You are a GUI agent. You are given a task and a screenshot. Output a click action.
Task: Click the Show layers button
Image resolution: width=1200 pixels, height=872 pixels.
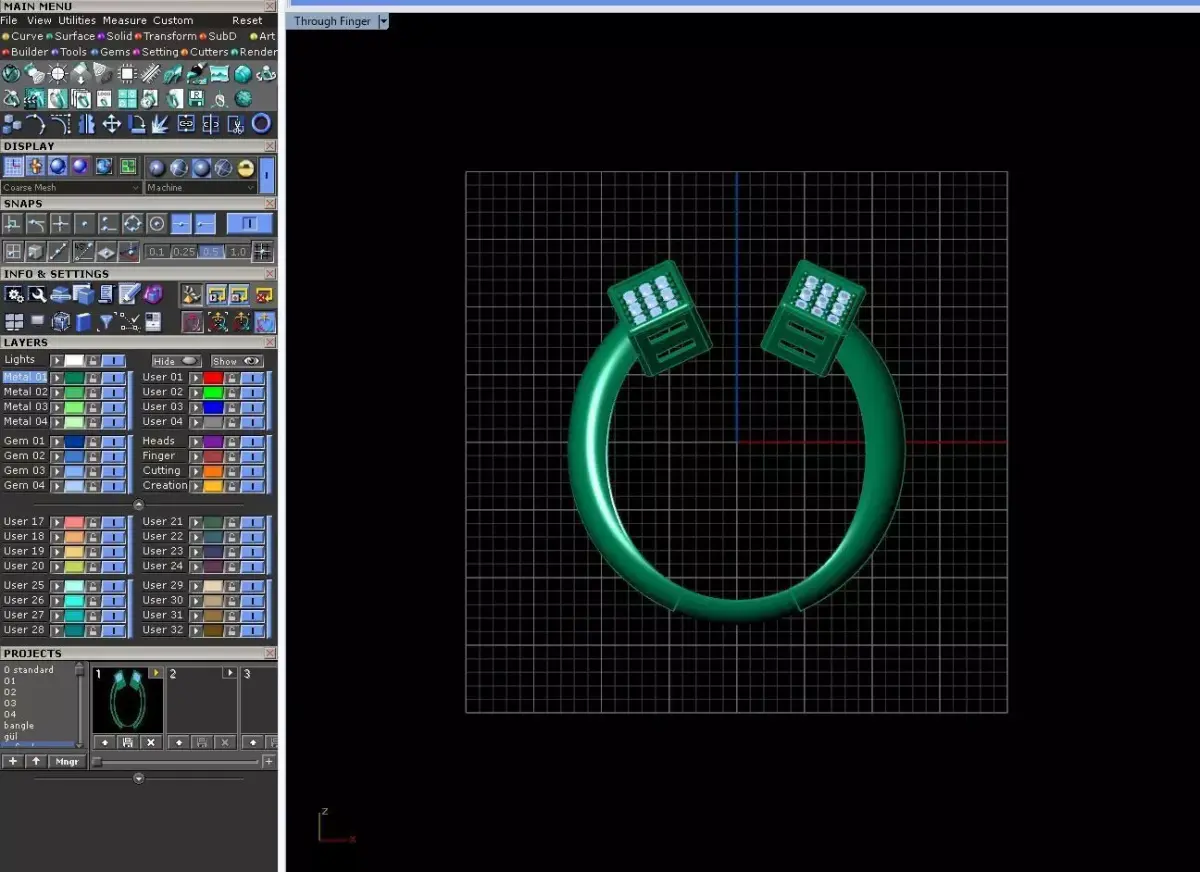(x=237, y=361)
